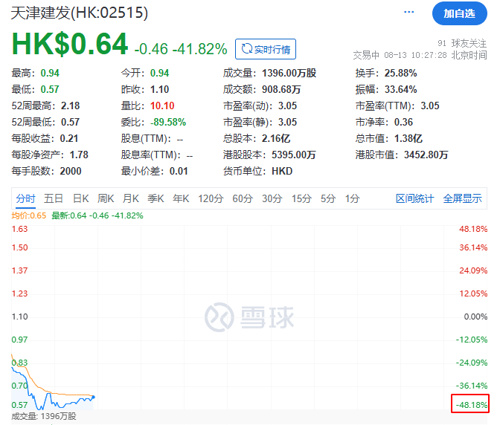The image size is (500, 425).
Task: Select the 30分 interval tab
Action: pos(272,199)
